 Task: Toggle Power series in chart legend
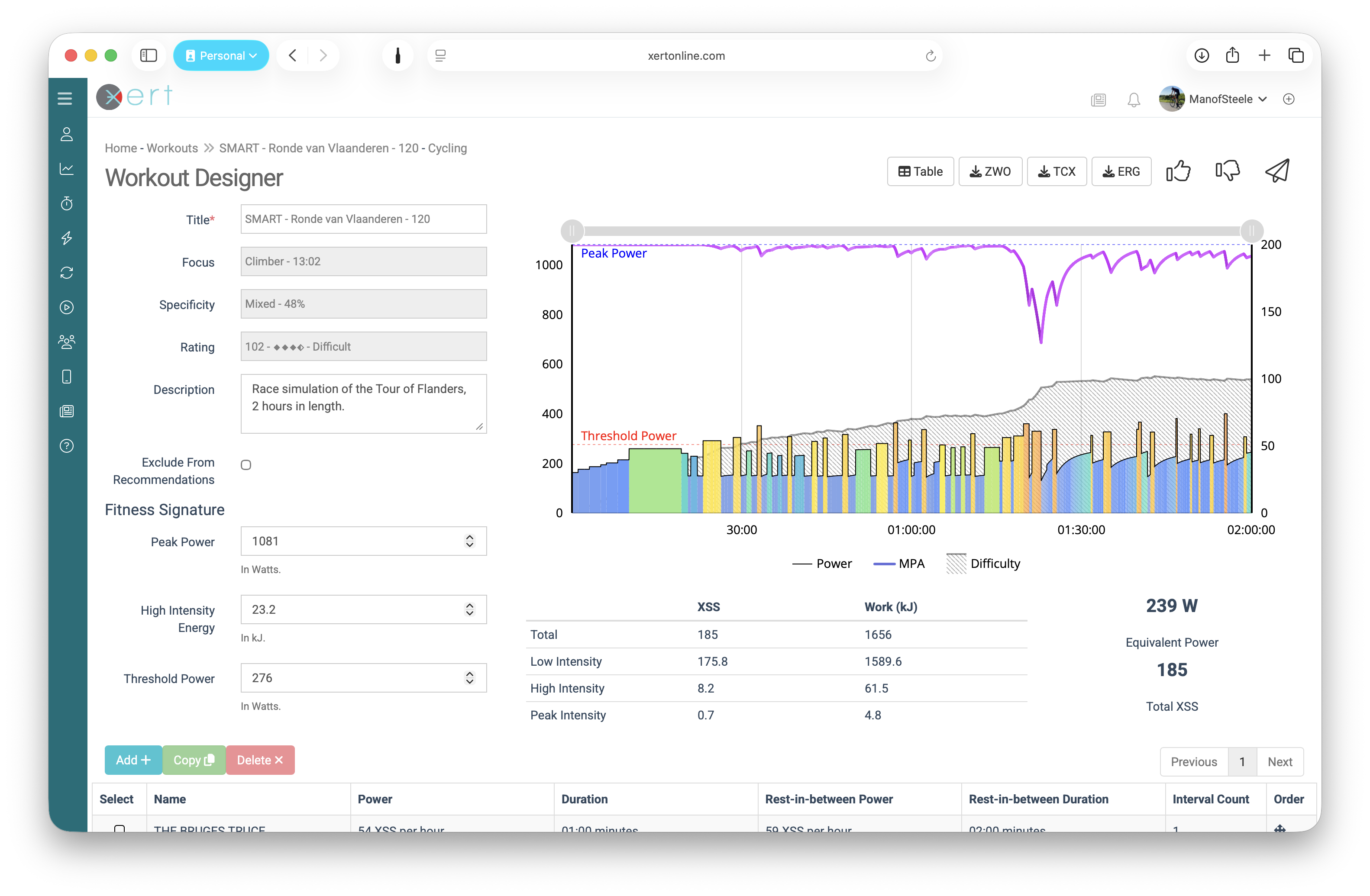click(x=822, y=564)
